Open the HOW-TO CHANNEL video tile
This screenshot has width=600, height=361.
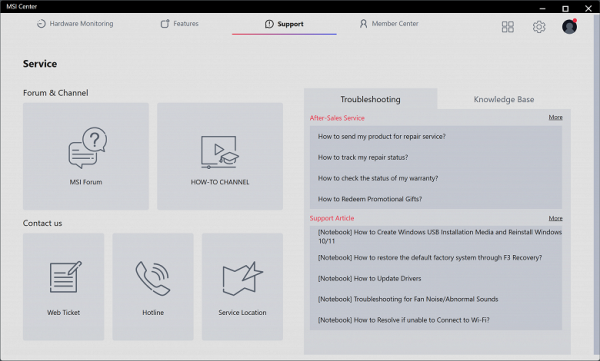[220, 156]
